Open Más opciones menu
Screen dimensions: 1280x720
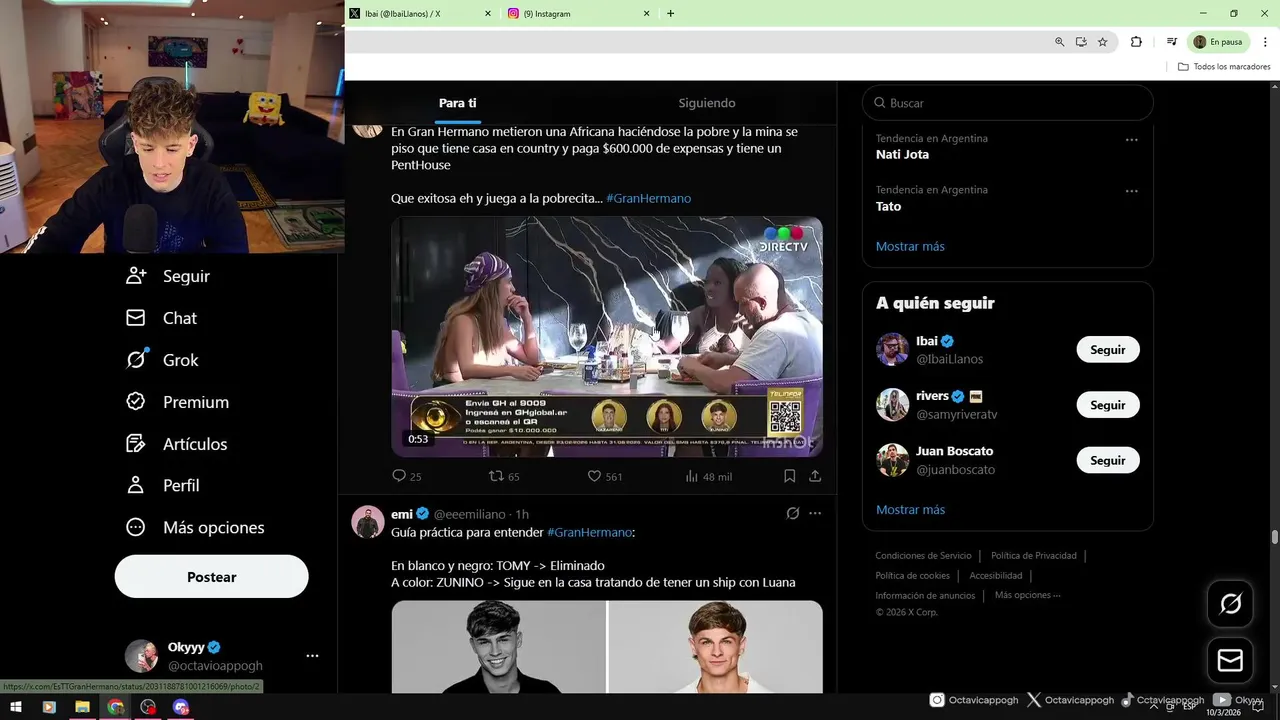pos(195,527)
